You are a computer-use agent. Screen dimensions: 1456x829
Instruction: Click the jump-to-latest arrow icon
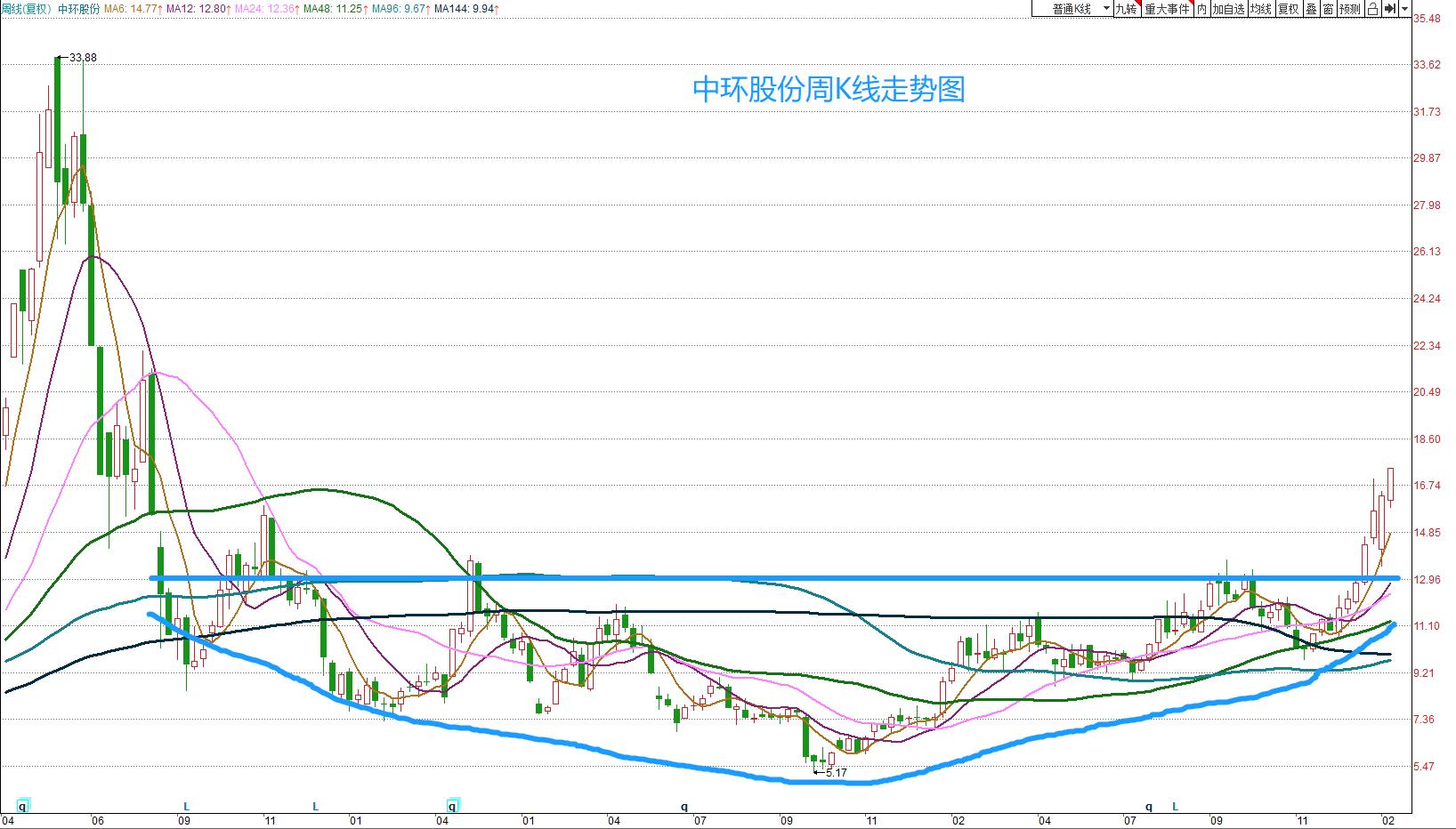1390,9
